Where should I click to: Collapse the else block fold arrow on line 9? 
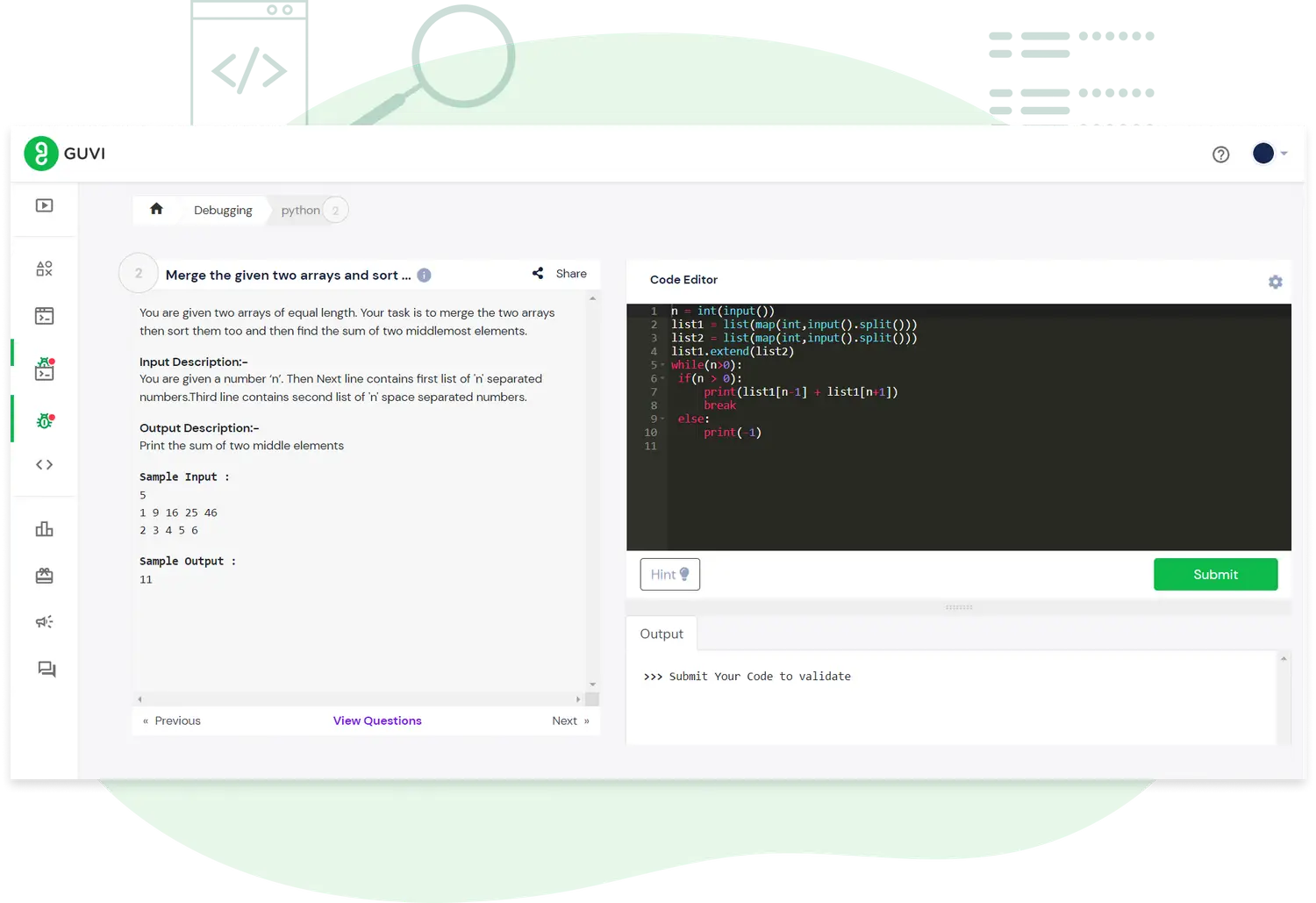click(662, 419)
